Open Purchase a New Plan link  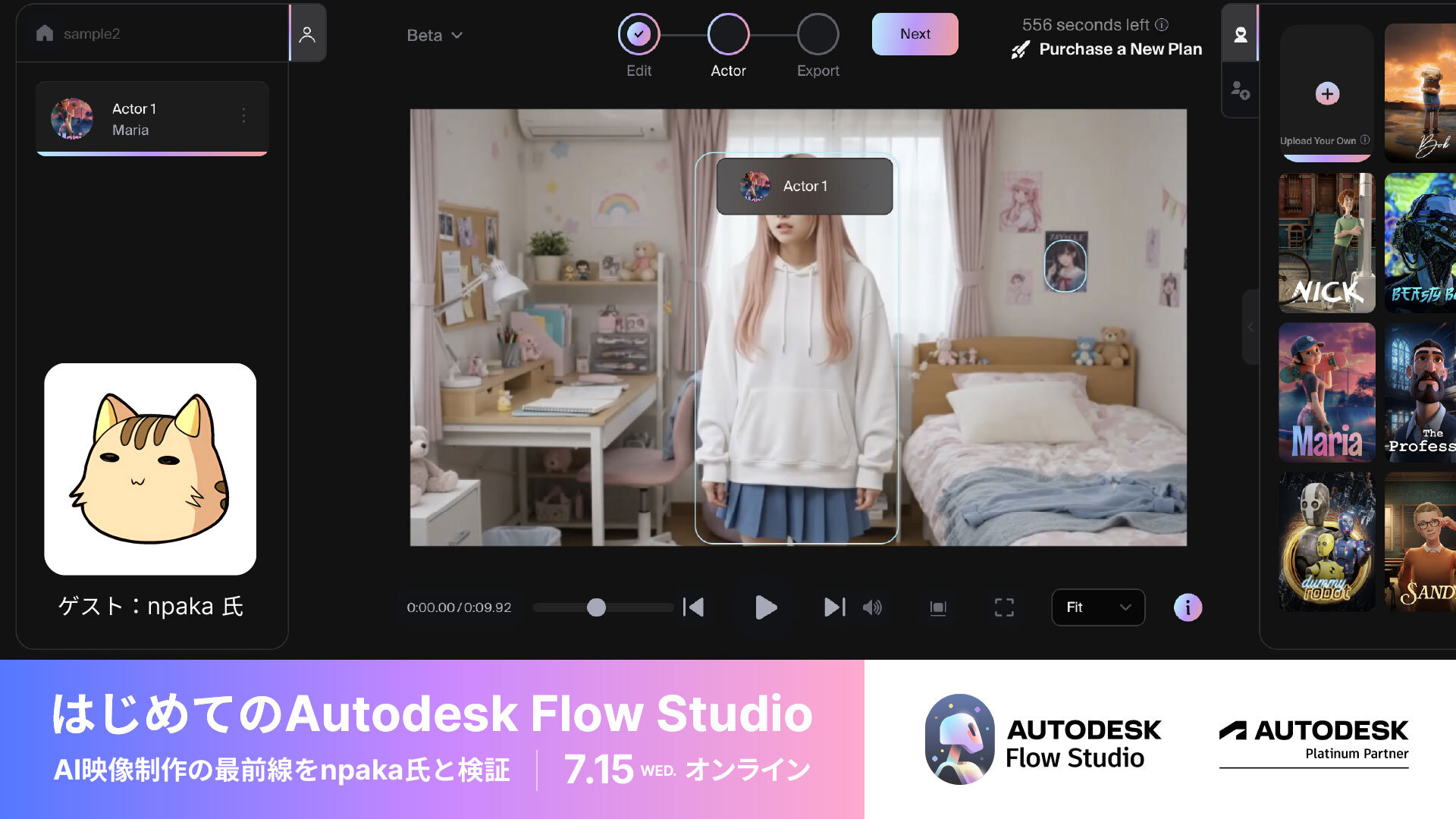(1120, 49)
